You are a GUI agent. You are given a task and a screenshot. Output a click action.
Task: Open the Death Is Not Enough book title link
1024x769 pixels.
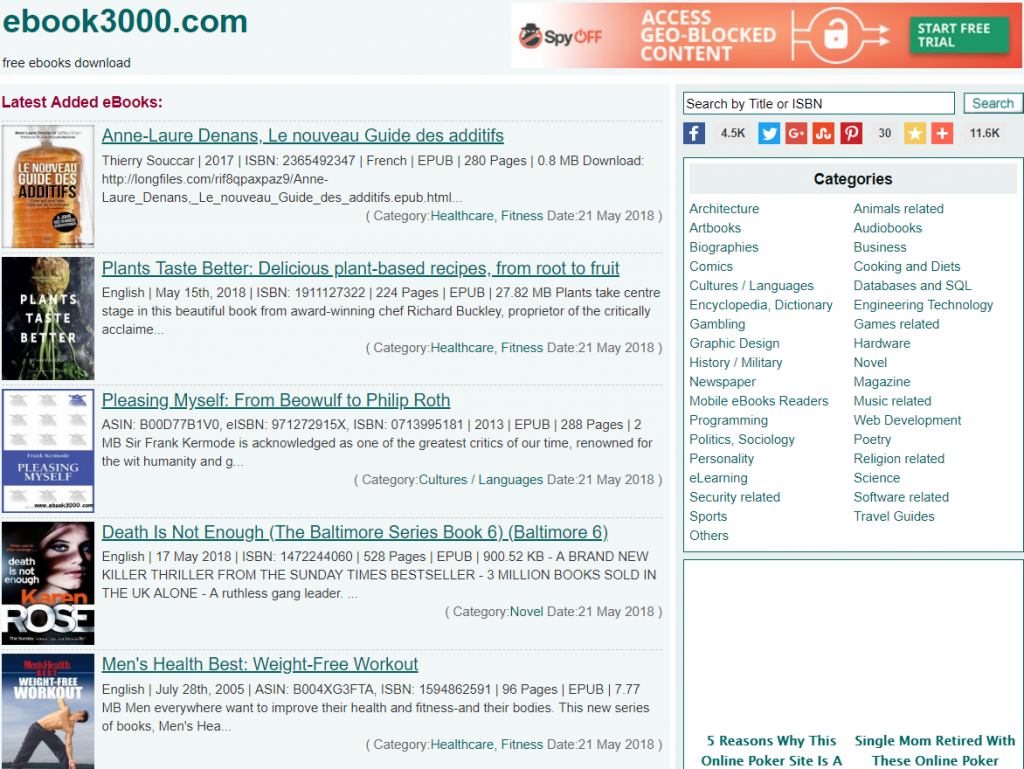point(355,532)
